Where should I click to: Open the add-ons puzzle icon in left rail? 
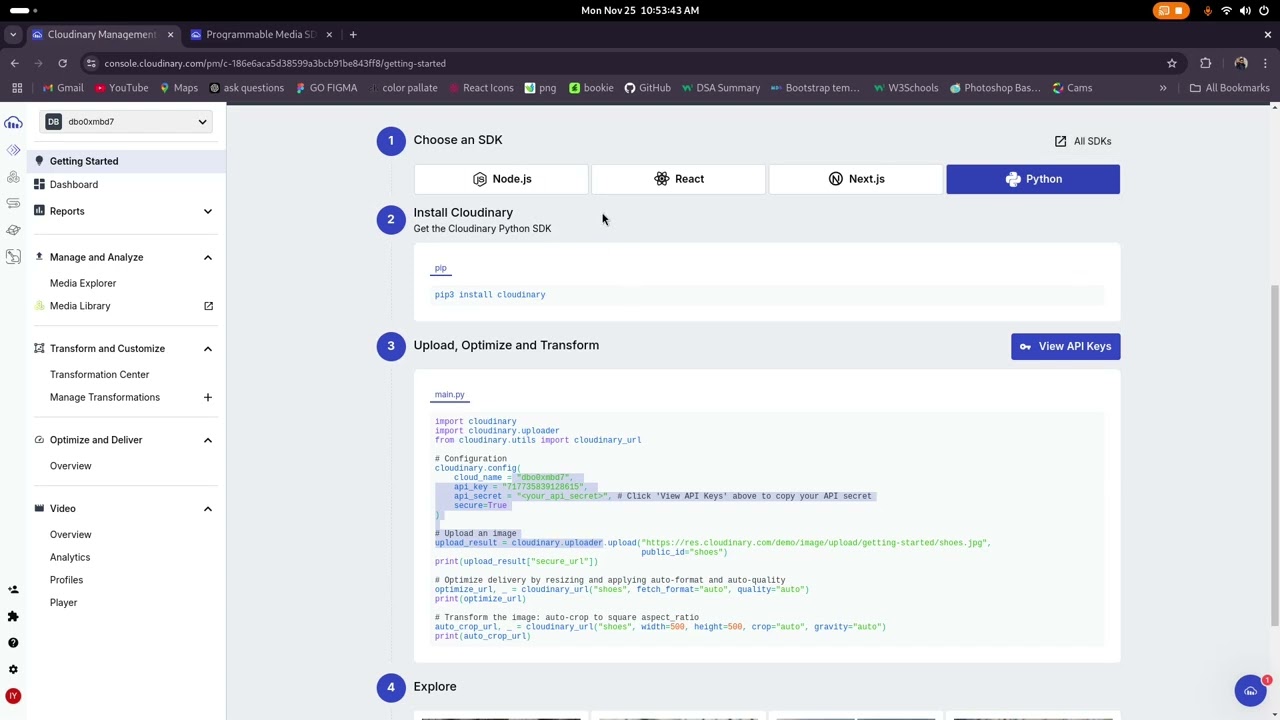(13, 616)
